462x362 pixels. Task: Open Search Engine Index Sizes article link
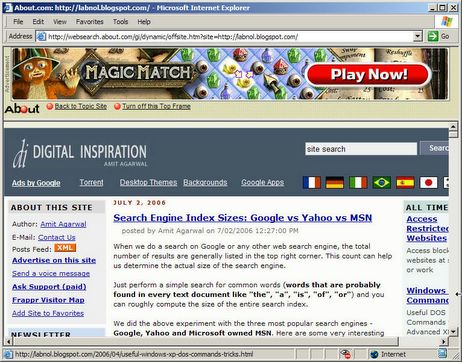242,218
